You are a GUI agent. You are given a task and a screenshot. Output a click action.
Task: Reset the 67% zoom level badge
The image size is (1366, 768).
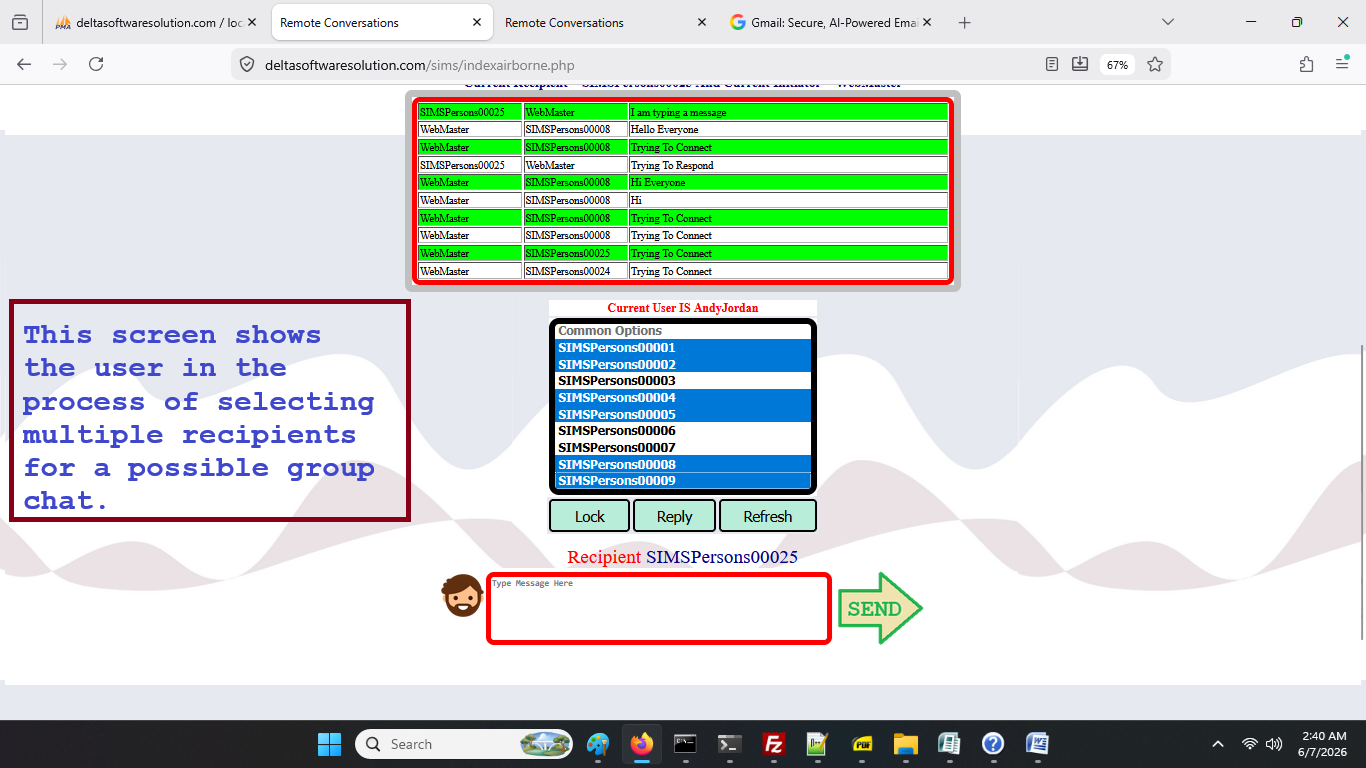(1117, 64)
